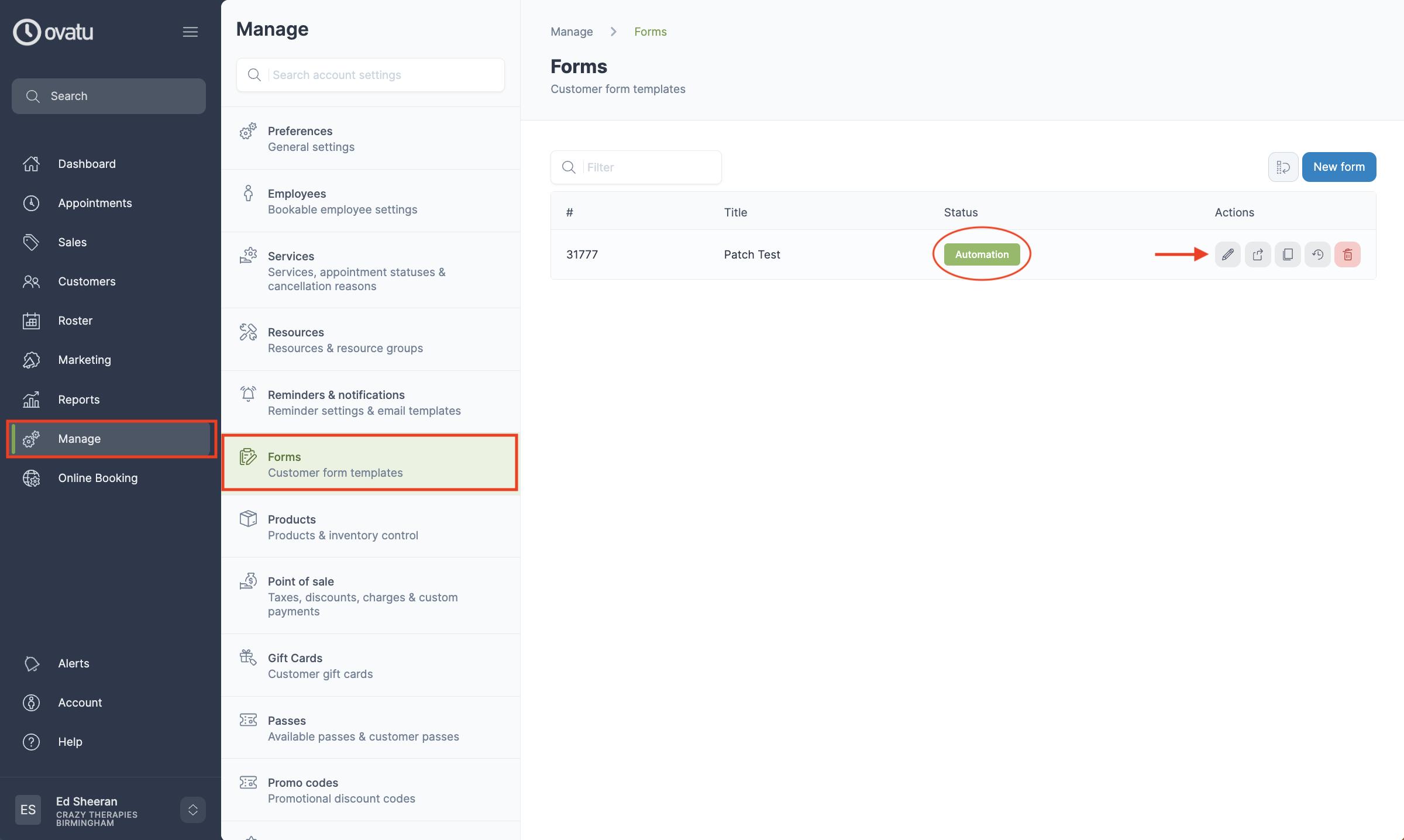Restore a previous version via history icon
The width and height of the screenshot is (1404, 840).
[1317, 254]
